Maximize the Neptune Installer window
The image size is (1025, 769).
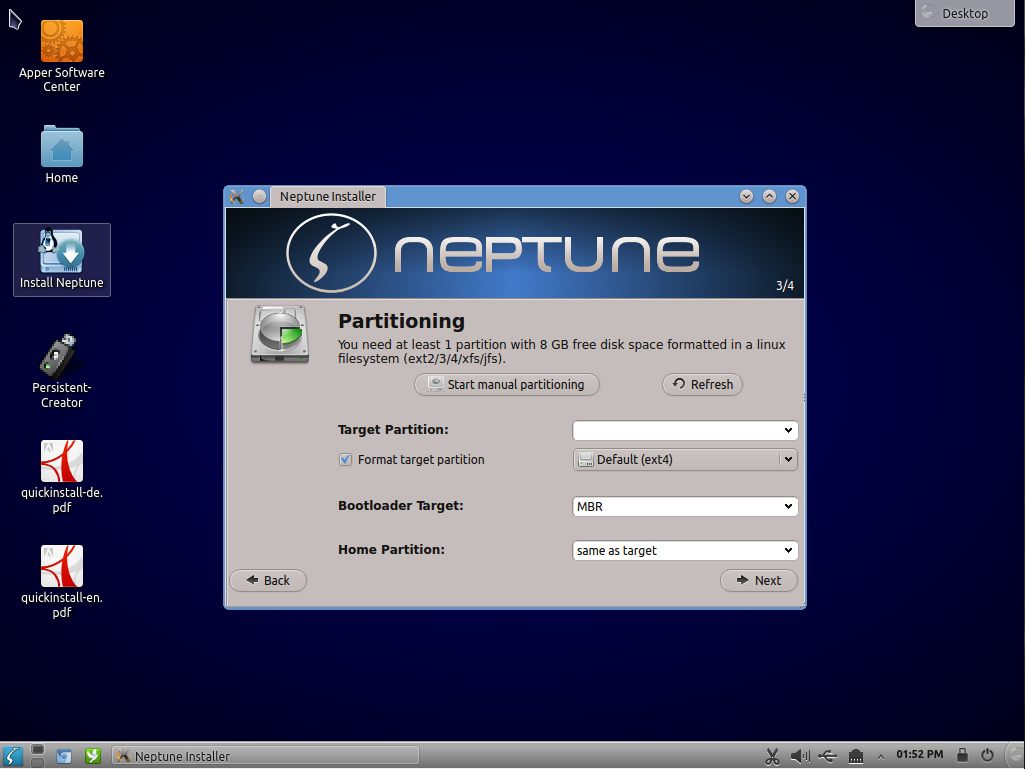(769, 196)
